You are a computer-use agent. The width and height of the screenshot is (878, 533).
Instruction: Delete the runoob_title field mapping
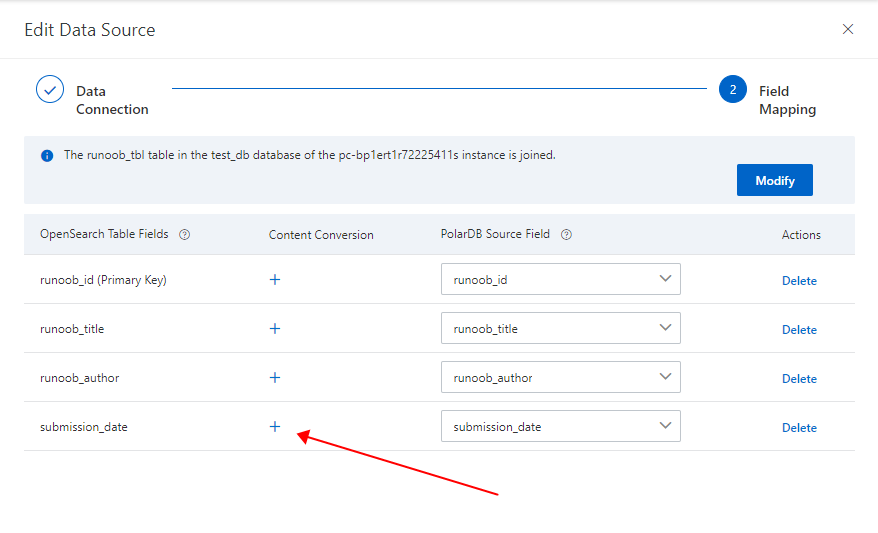point(799,330)
